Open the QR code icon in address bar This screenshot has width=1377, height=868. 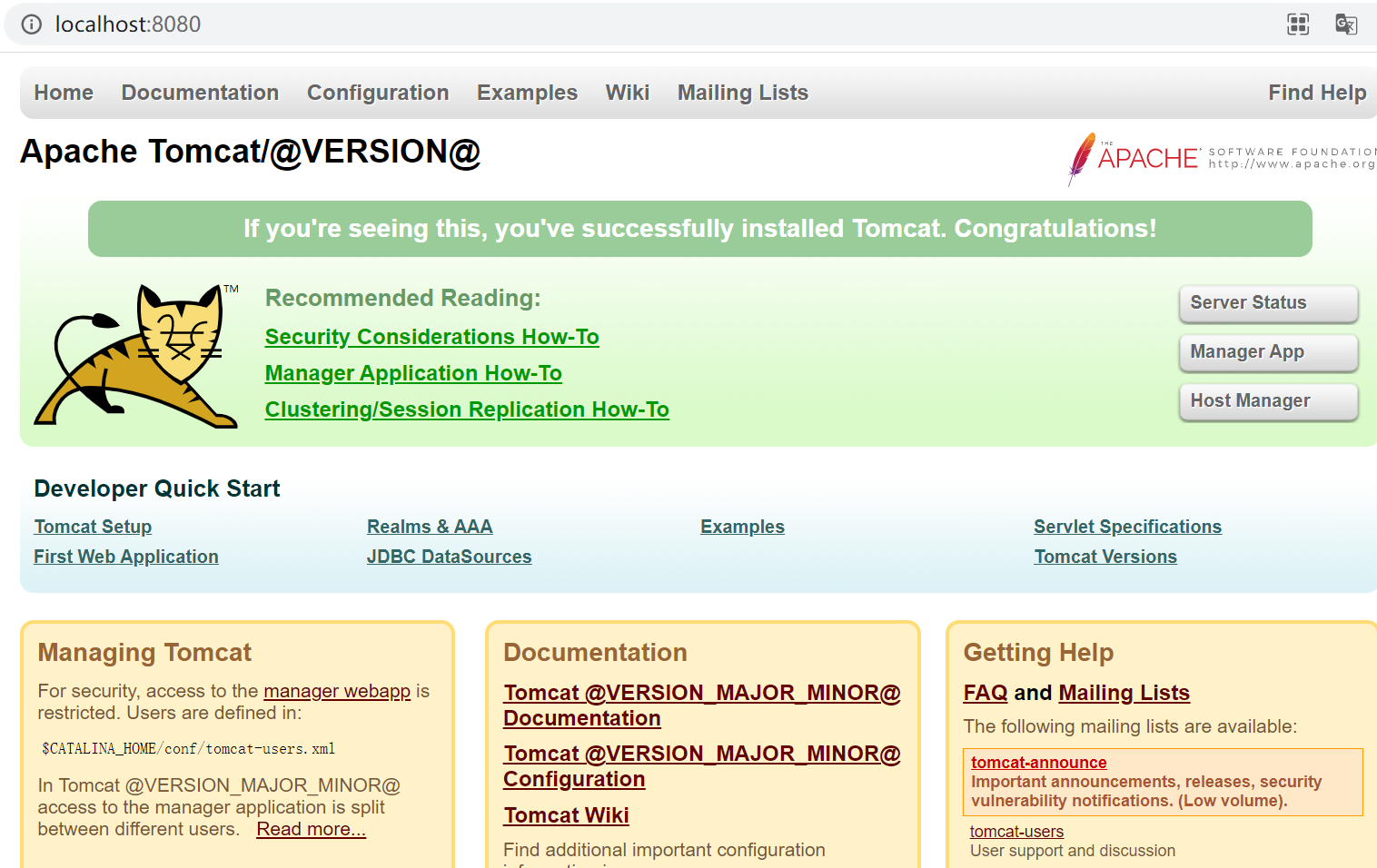tap(1298, 25)
